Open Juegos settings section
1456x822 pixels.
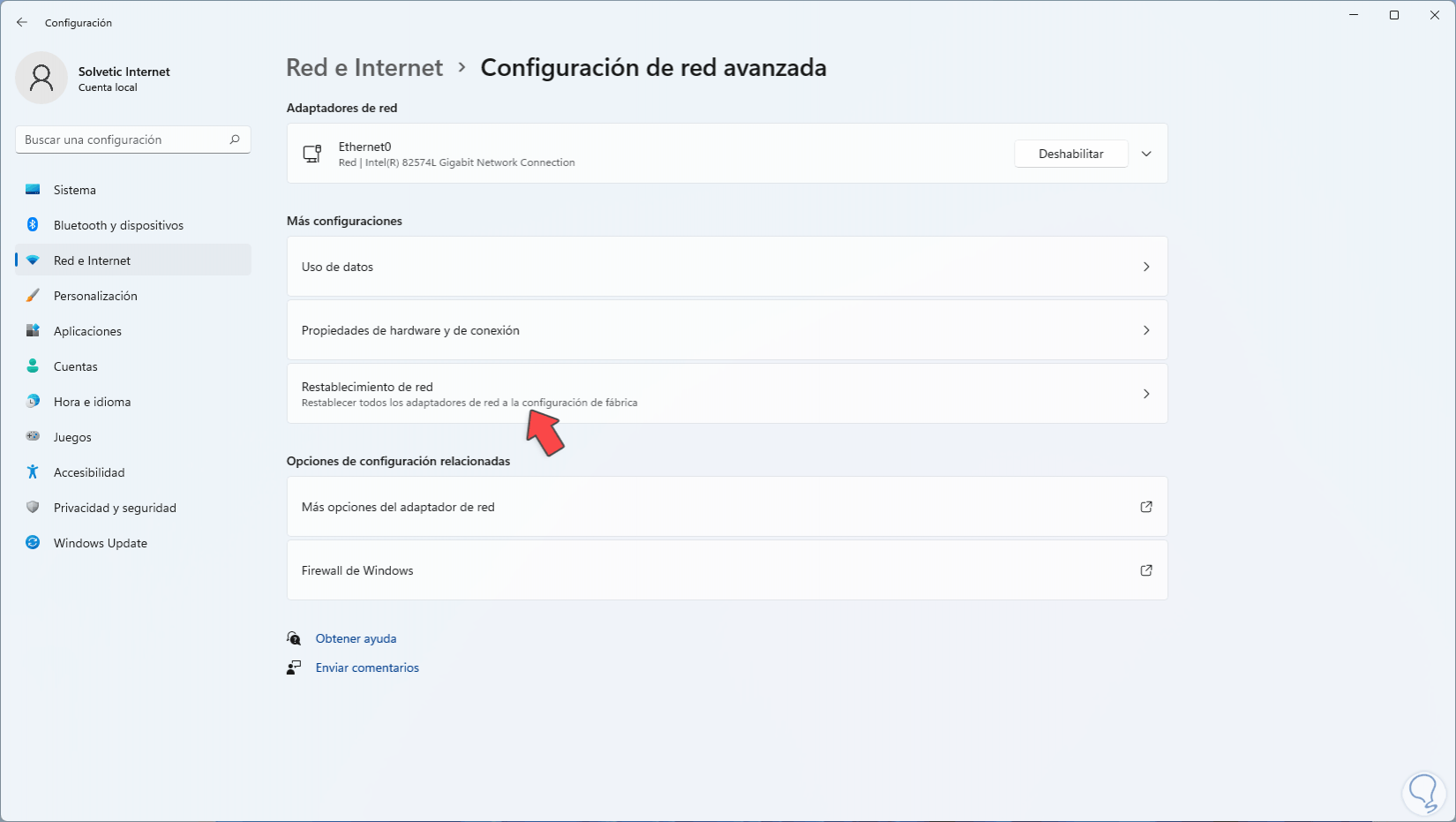133,437
